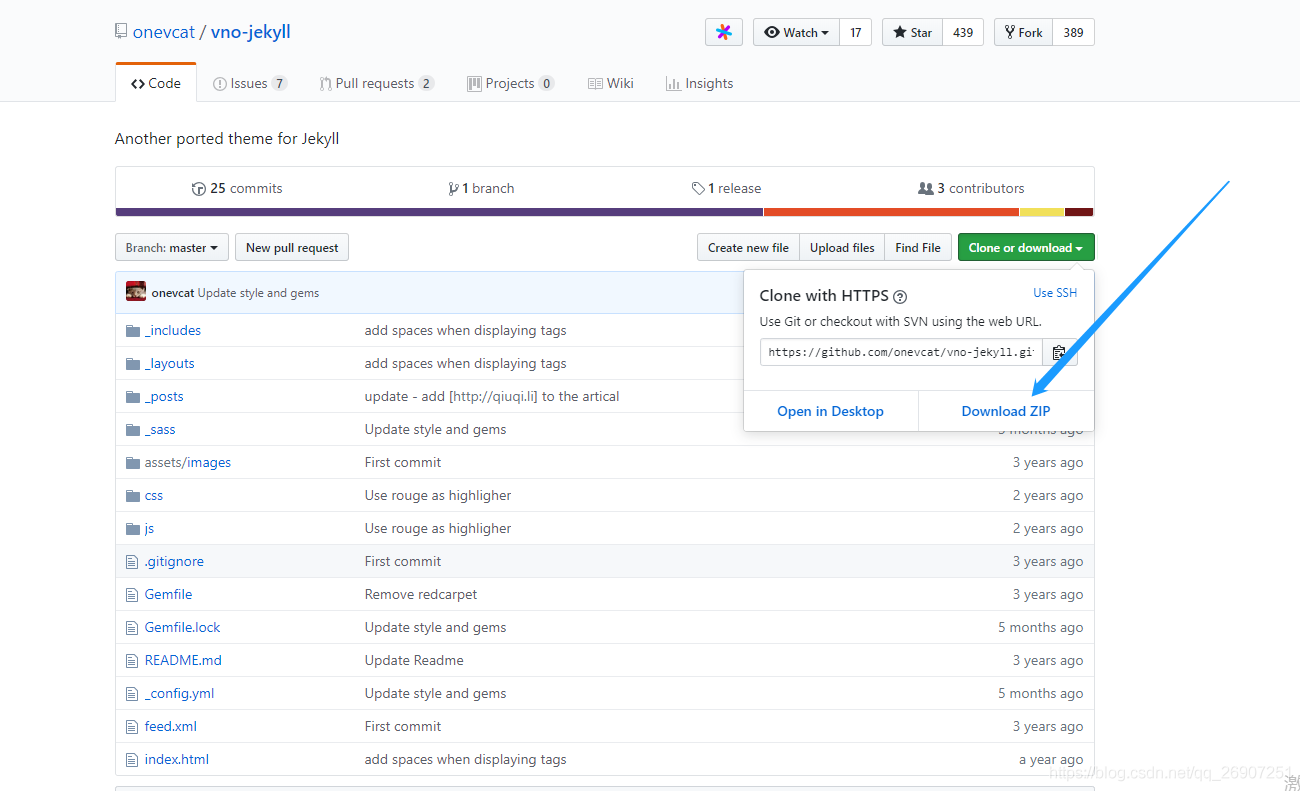
Task: Open the onevcat owner link in header
Action: 164,32
